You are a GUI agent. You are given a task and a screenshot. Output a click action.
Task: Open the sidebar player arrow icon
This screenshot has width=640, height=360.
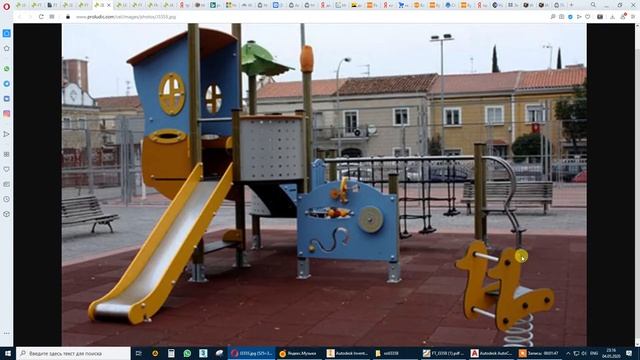7,134
